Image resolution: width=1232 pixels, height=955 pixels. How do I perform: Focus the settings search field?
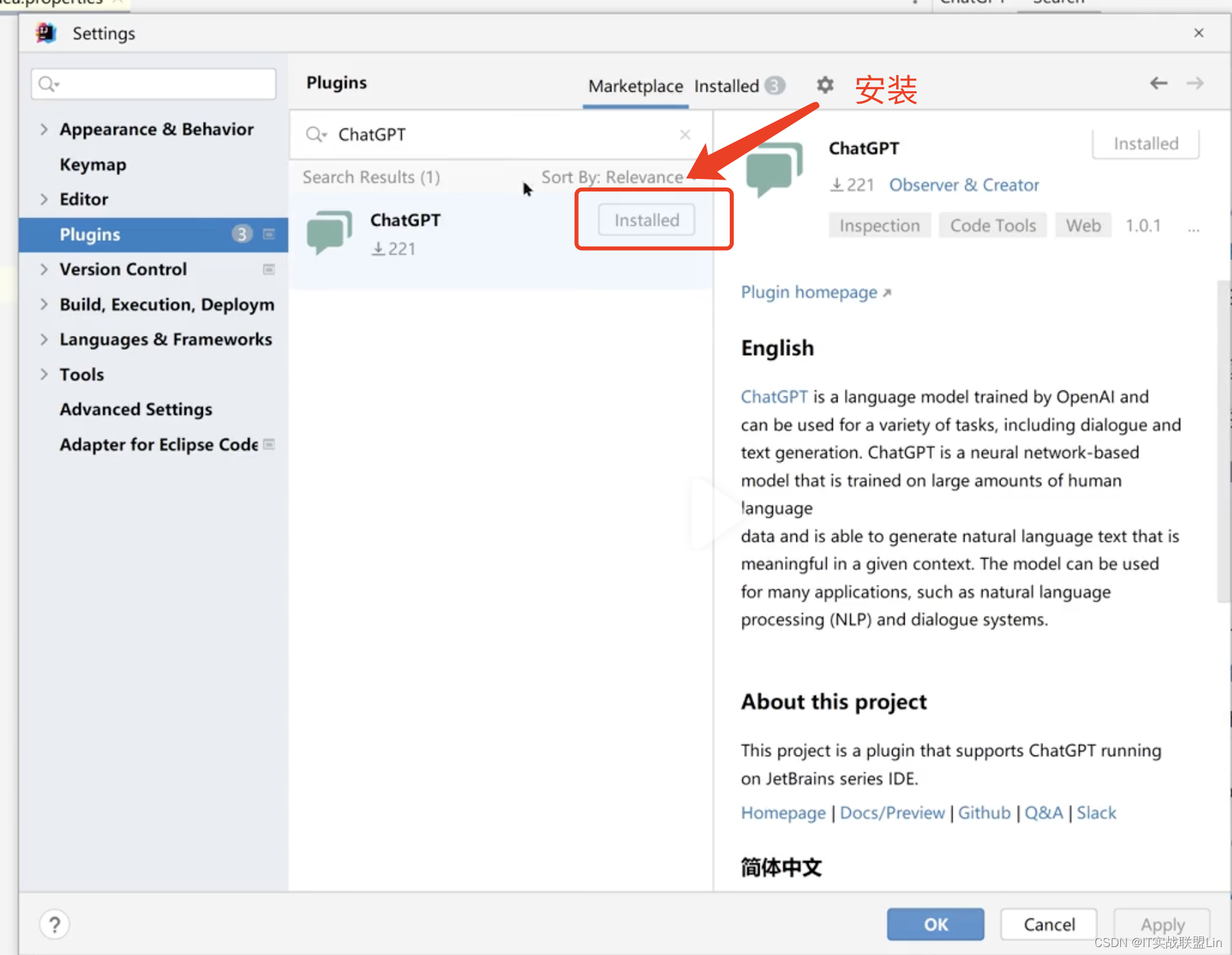154,84
